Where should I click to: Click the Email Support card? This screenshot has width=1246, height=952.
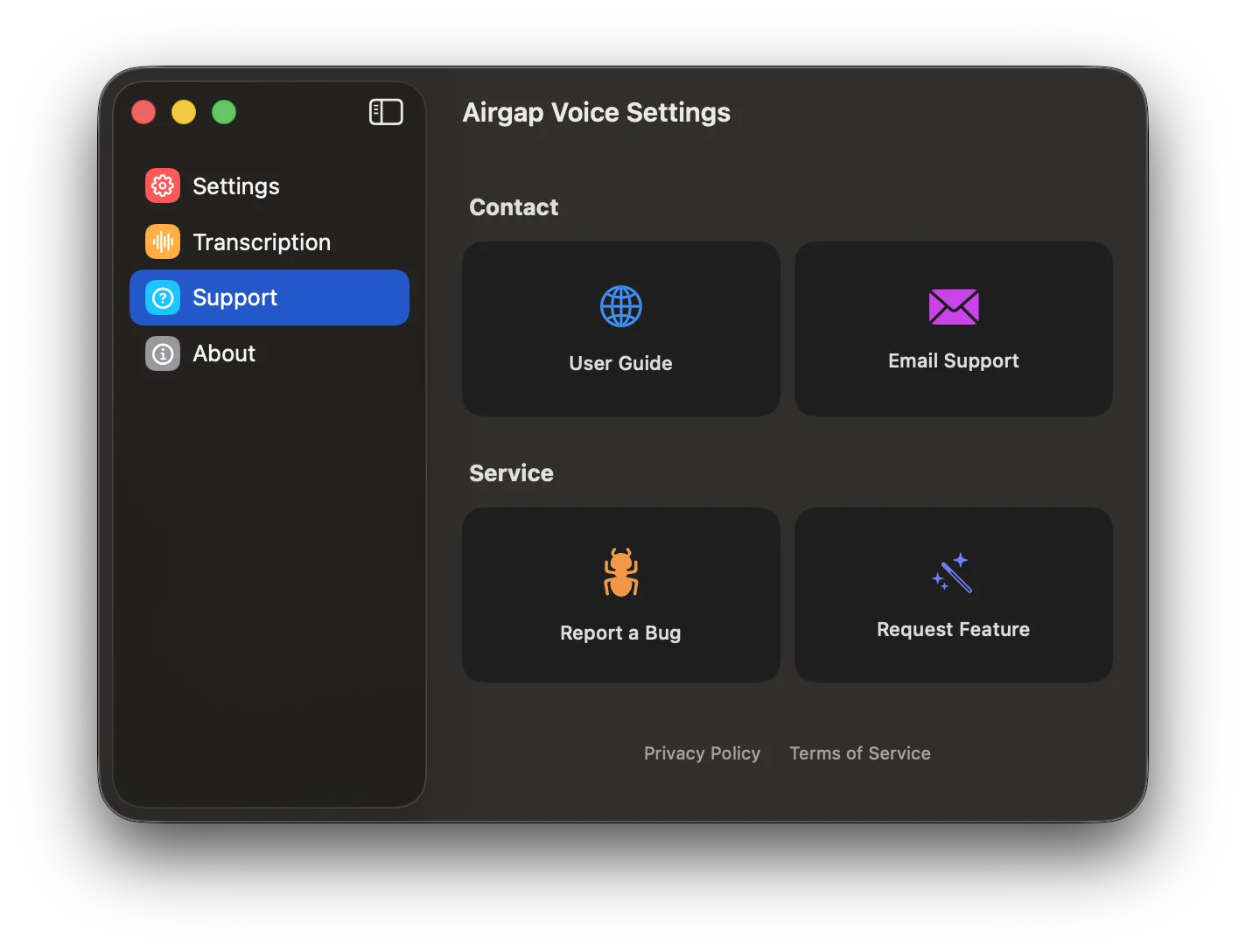click(953, 329)
